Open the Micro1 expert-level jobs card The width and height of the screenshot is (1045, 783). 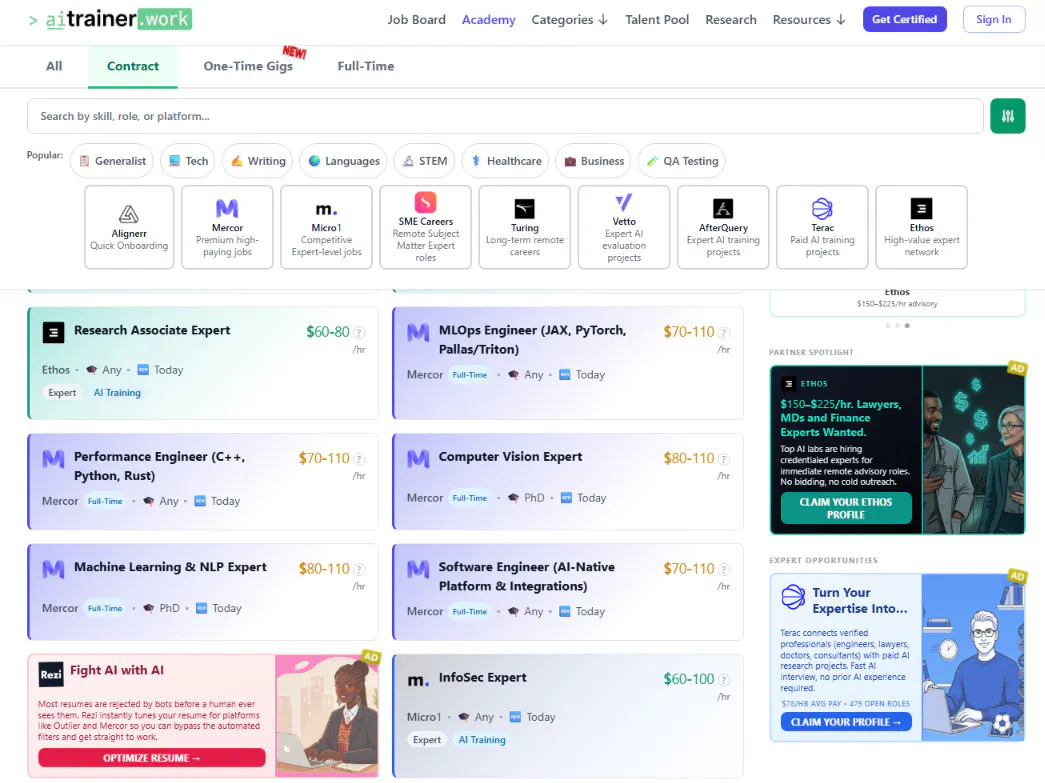[x=327, y=227]
